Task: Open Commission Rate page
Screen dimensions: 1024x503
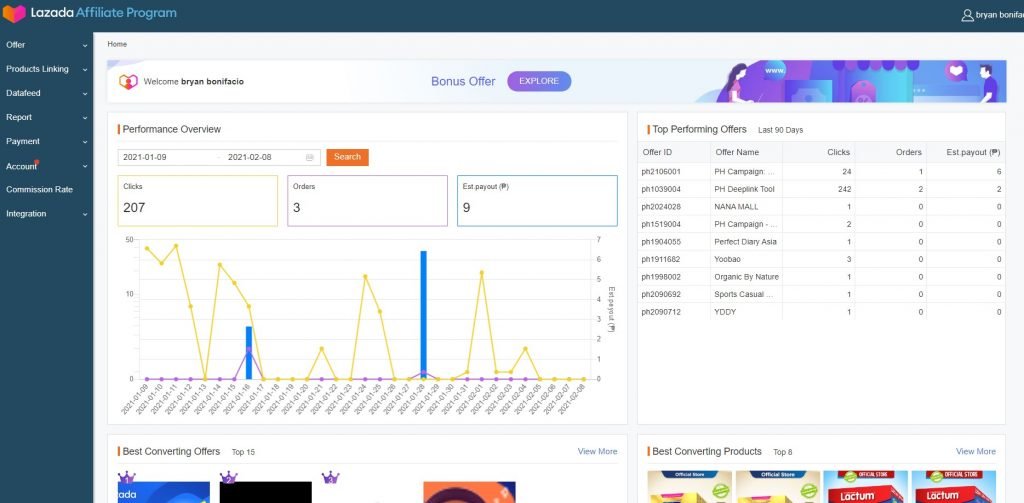Action: [x=39, y=189]
